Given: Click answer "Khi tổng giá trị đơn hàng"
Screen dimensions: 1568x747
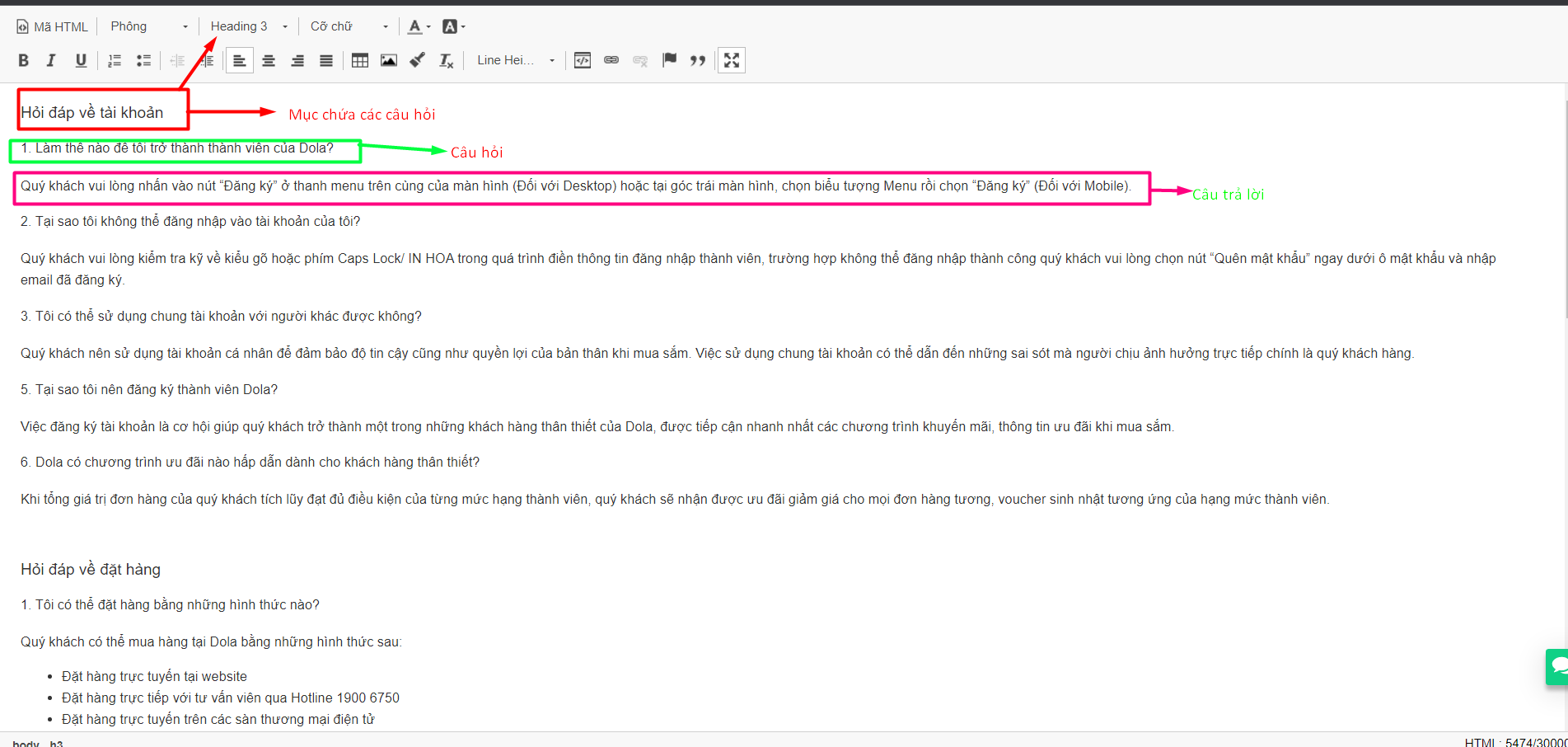Looking at the screenshot, I should tap(675, 500).
